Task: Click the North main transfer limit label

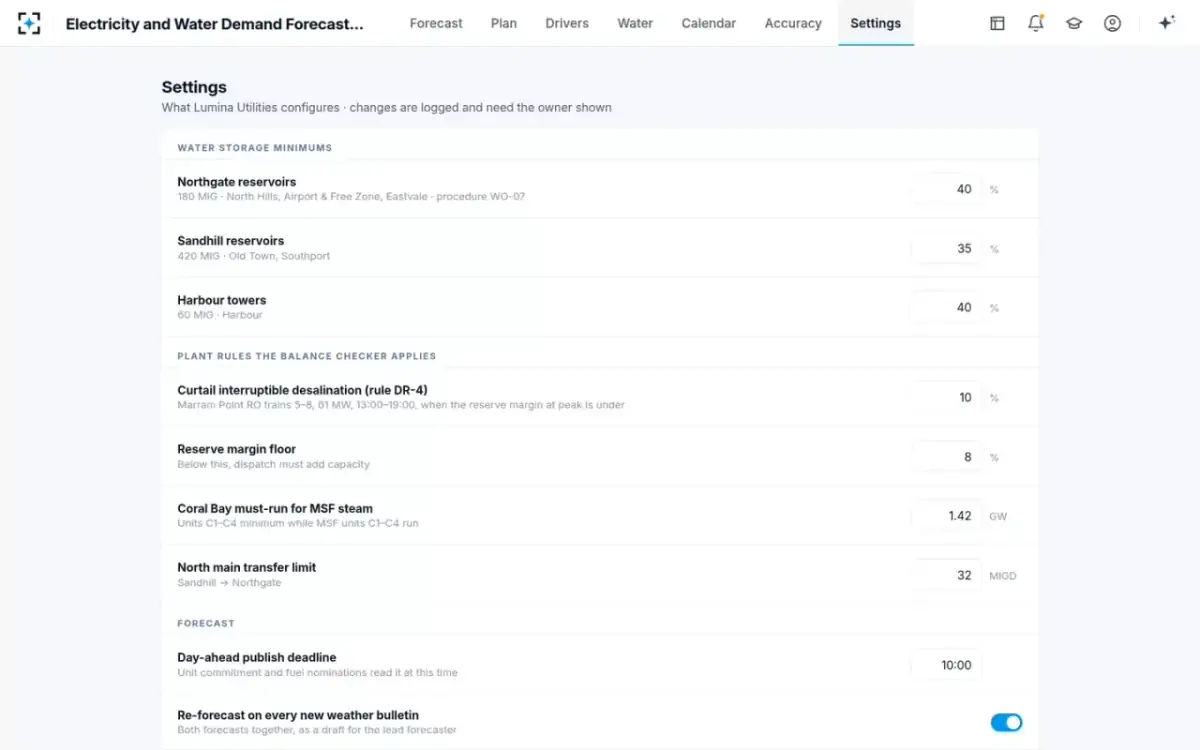Action: tap(247, 567)
